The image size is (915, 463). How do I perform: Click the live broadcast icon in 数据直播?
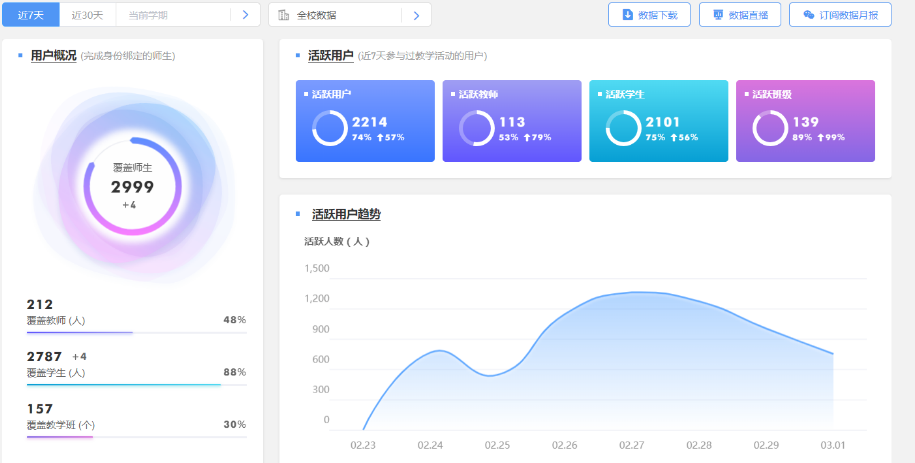717,15
